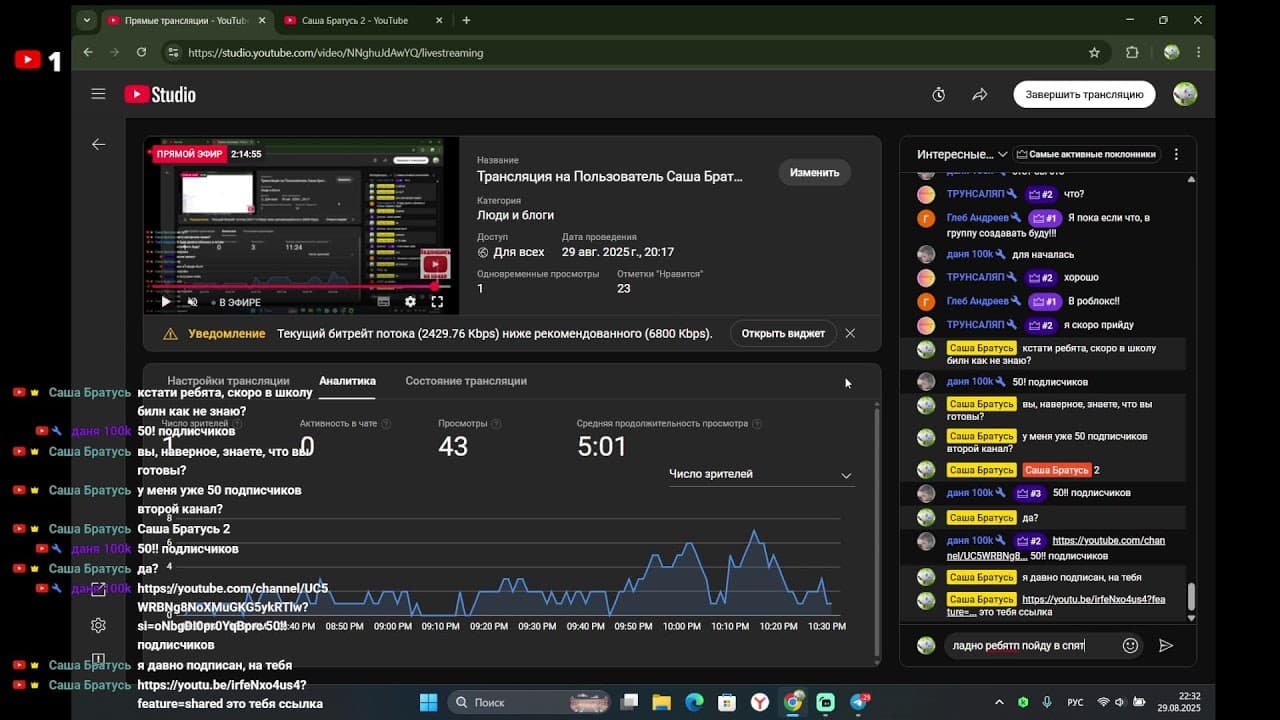The width and height of the screenshot is (1280, 720).
Task: Enter fullscreen in the preview player
Action: pos(437,301)
